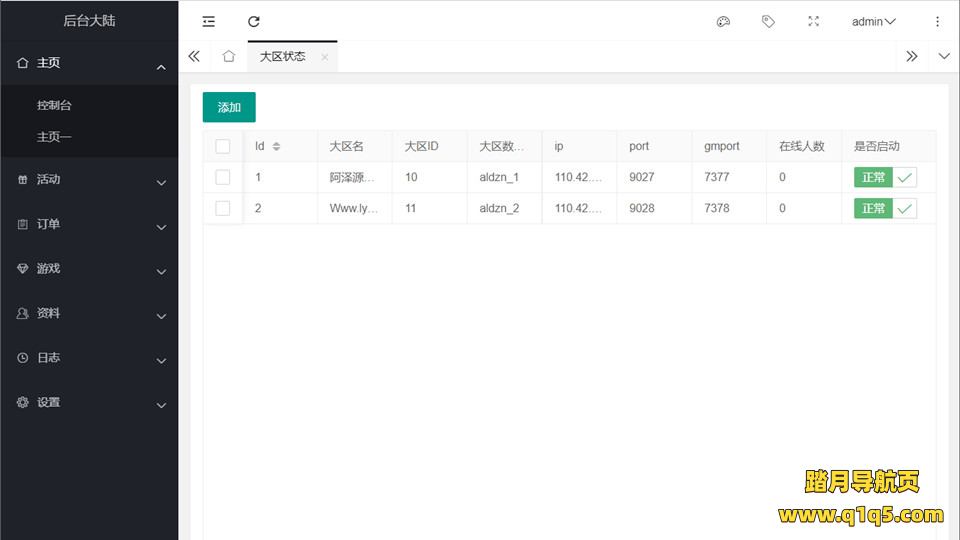Click the refresh page icon
Image resolution: width=960 pixels, height=540 pixels.
coord(254,21)
